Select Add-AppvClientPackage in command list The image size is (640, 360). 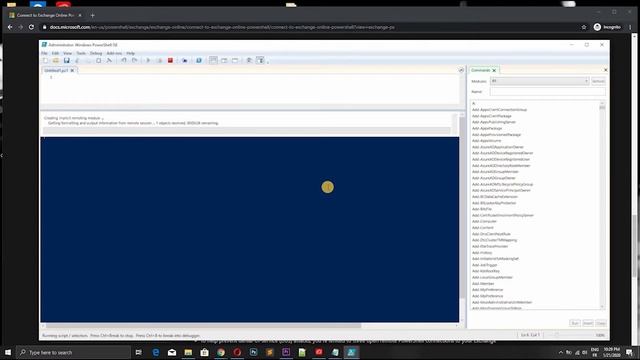point(491,116)
